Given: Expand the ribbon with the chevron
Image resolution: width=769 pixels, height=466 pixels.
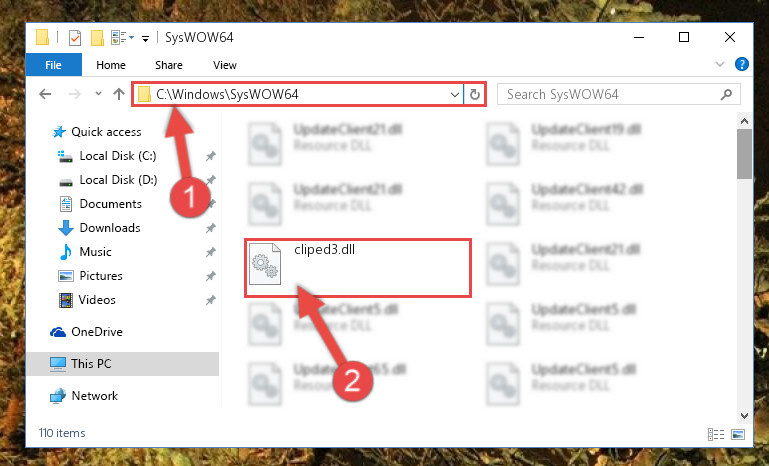Looking at the screenshot, I should point(719,64).
